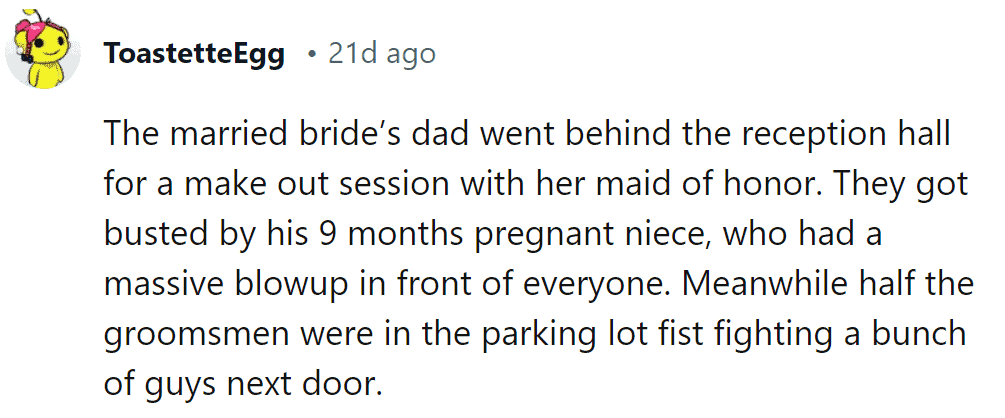This screenshot has height=418, width=1005.
Task: Click the last line 'of guys next door.'
Action: pos(242,383)
